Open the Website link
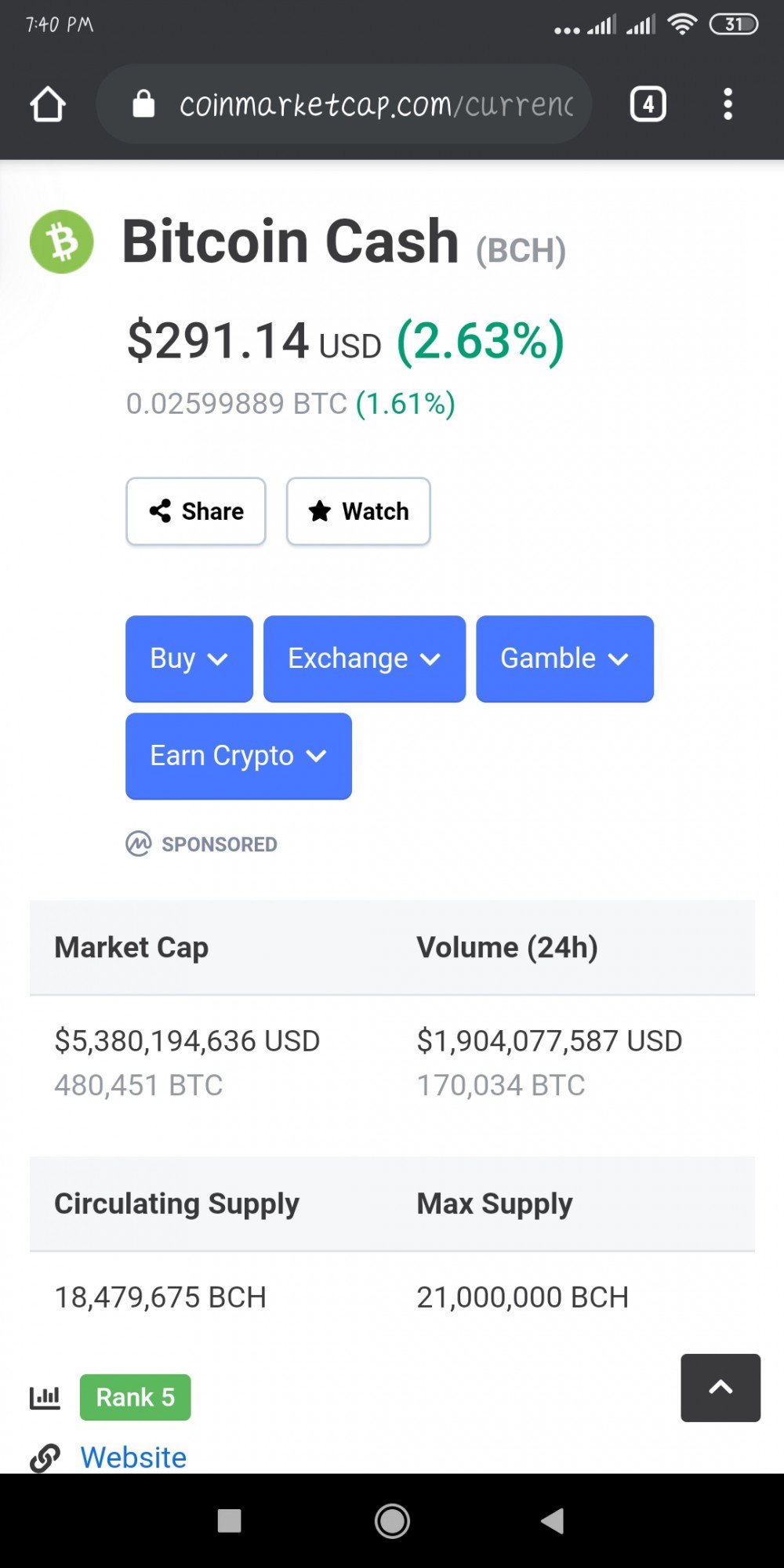784x1568 pixels. (x=133, y=1457)
